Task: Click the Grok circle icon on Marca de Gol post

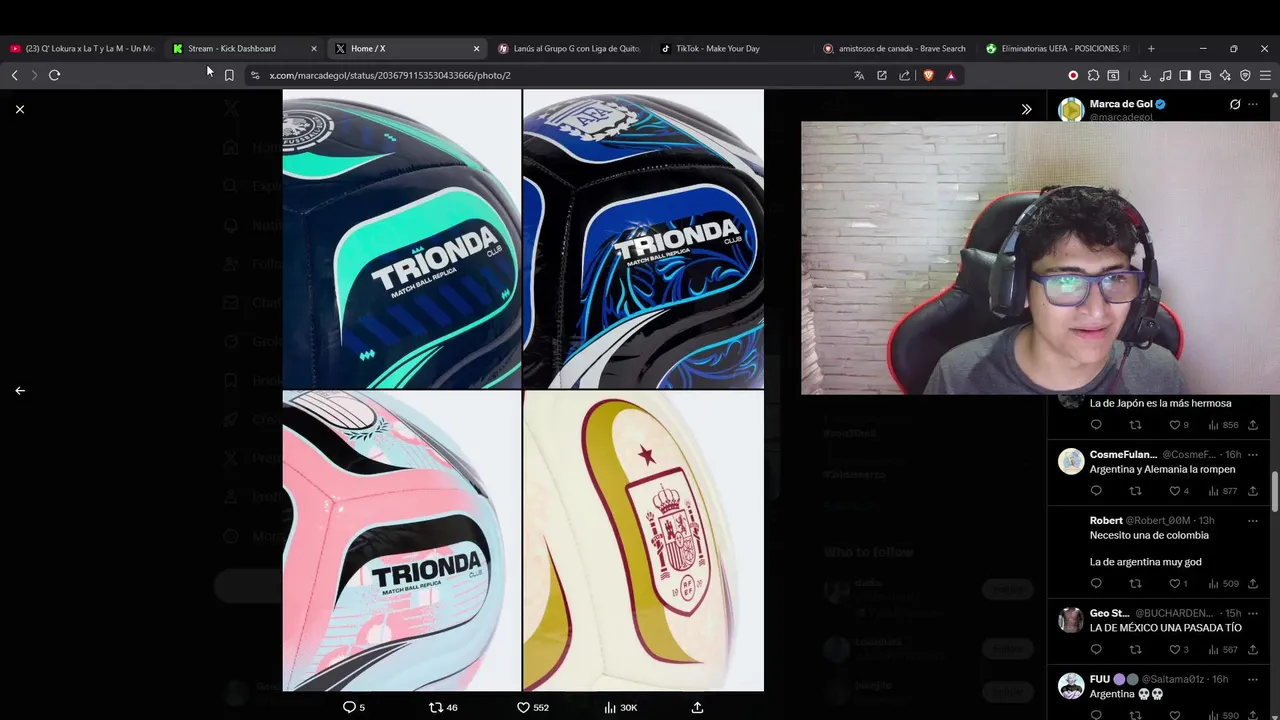Action: (1235, 104)
